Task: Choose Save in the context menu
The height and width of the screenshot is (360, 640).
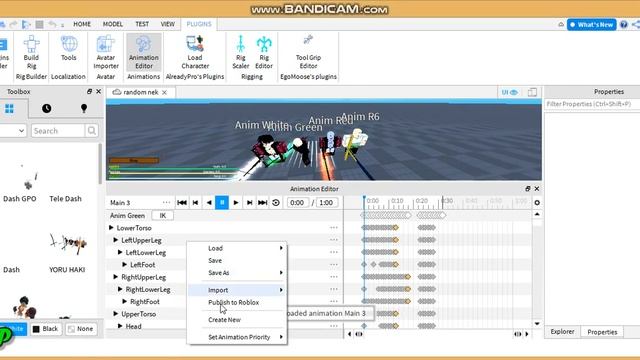Action: click(237, 260)
